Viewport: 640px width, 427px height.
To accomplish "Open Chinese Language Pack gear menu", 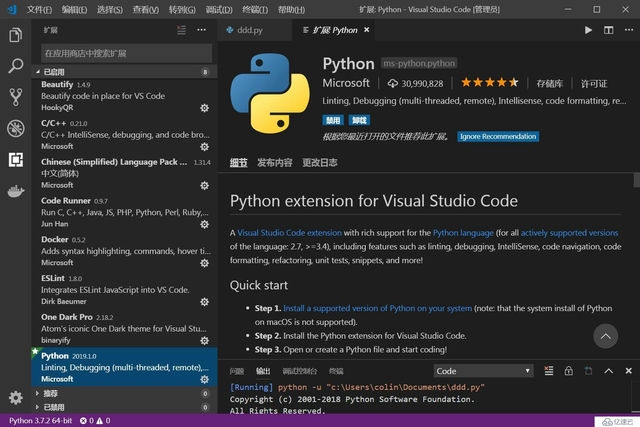I will tap(204, 185).
